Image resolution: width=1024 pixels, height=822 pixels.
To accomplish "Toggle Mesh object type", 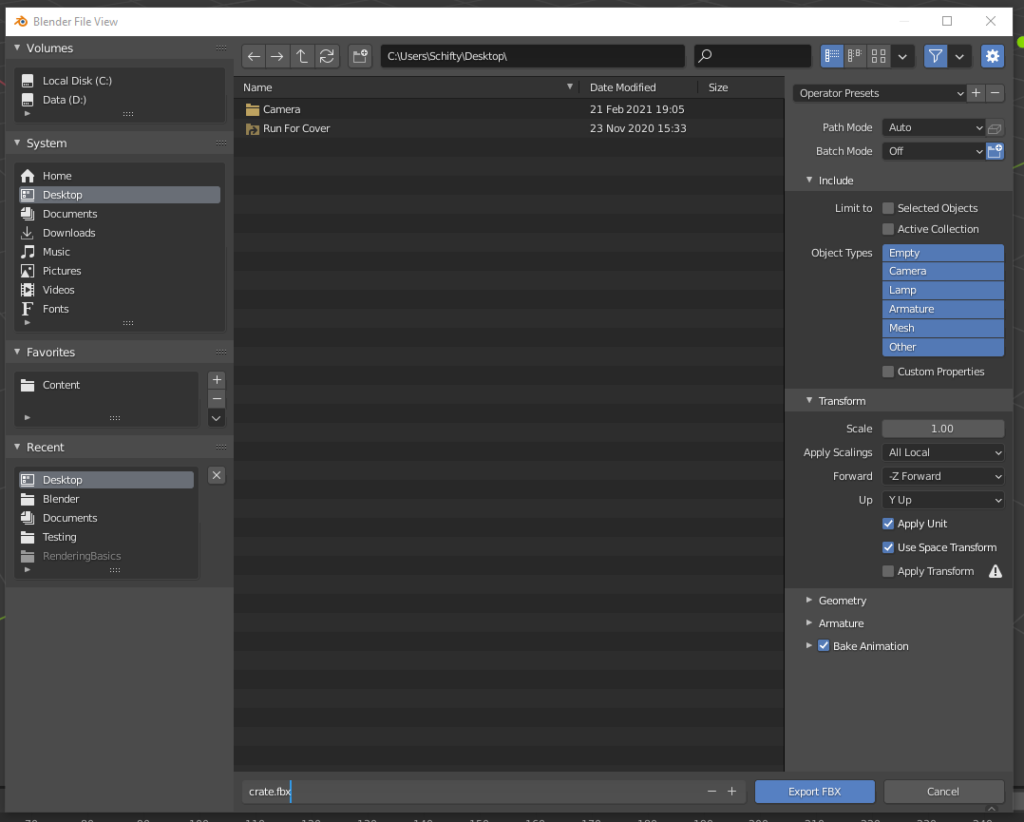I will 943,328.
